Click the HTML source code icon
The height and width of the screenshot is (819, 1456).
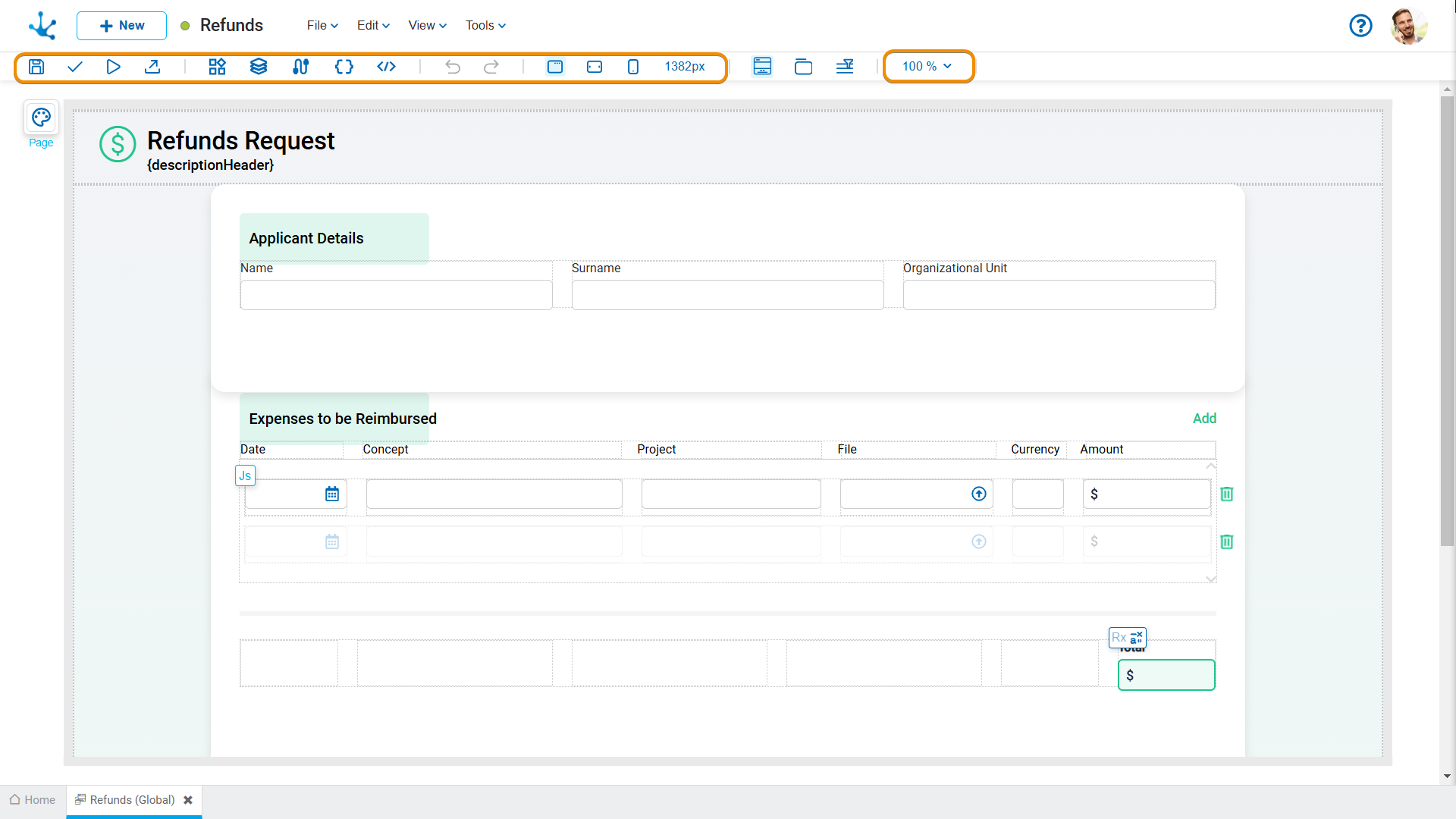386,67
